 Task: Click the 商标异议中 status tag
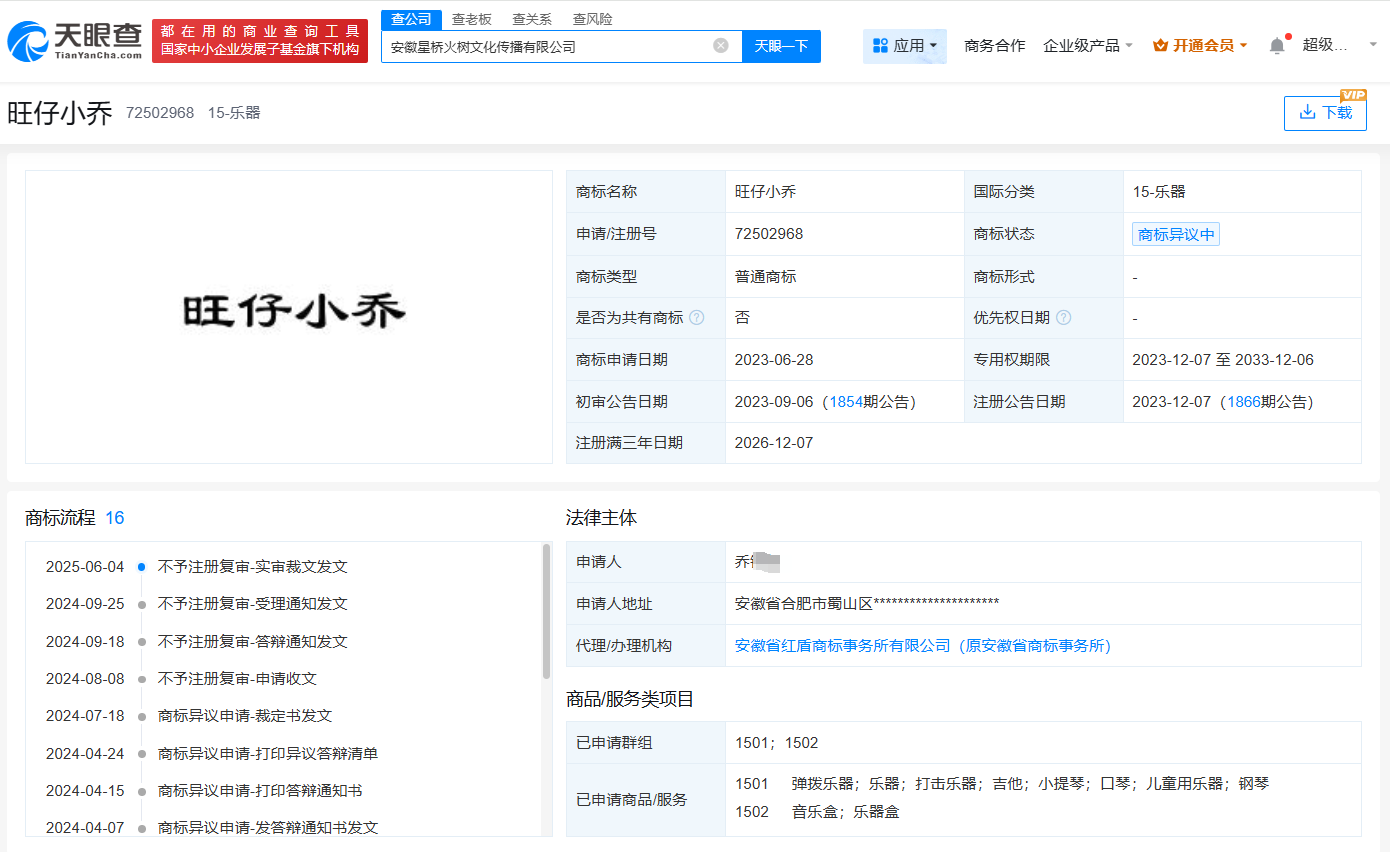(x=1176, y=235)
